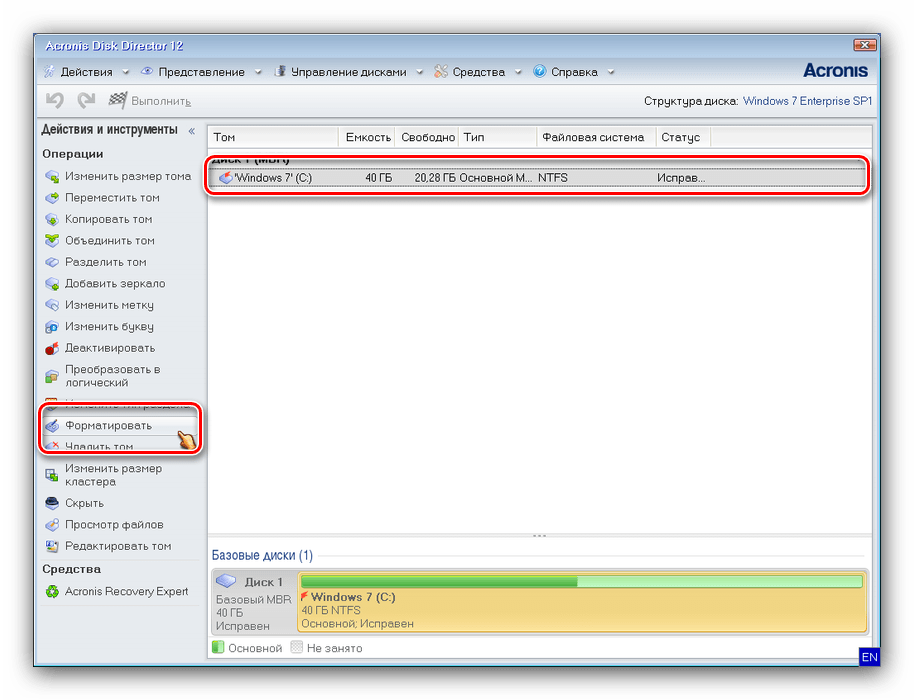Click the Копировать том icon

pos(52,219)
